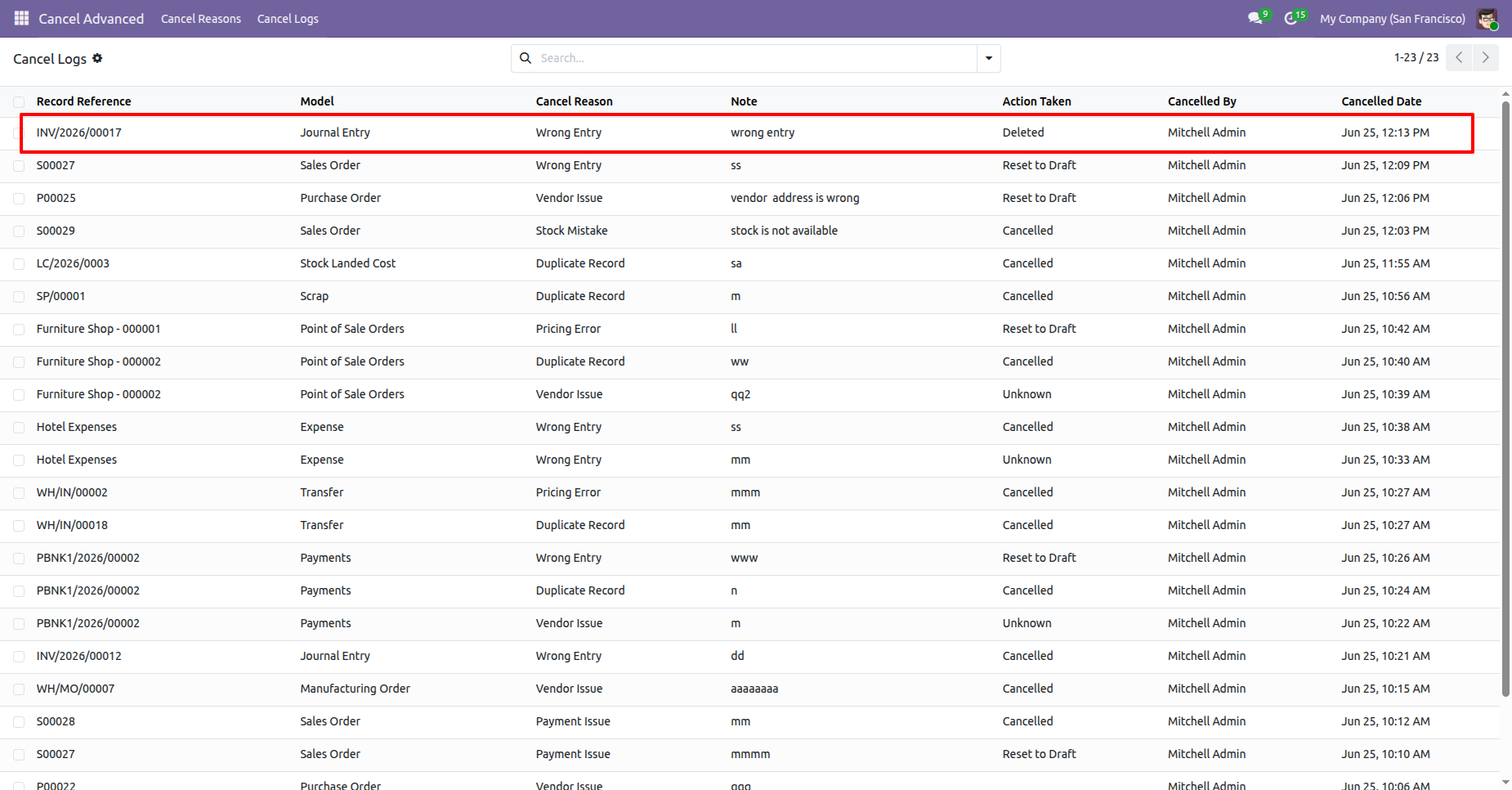Click note 'mmmm' in S00027 row
The width and height of the screenshot is (1512, 790).
pyautogui.click(x=750, y=754)
